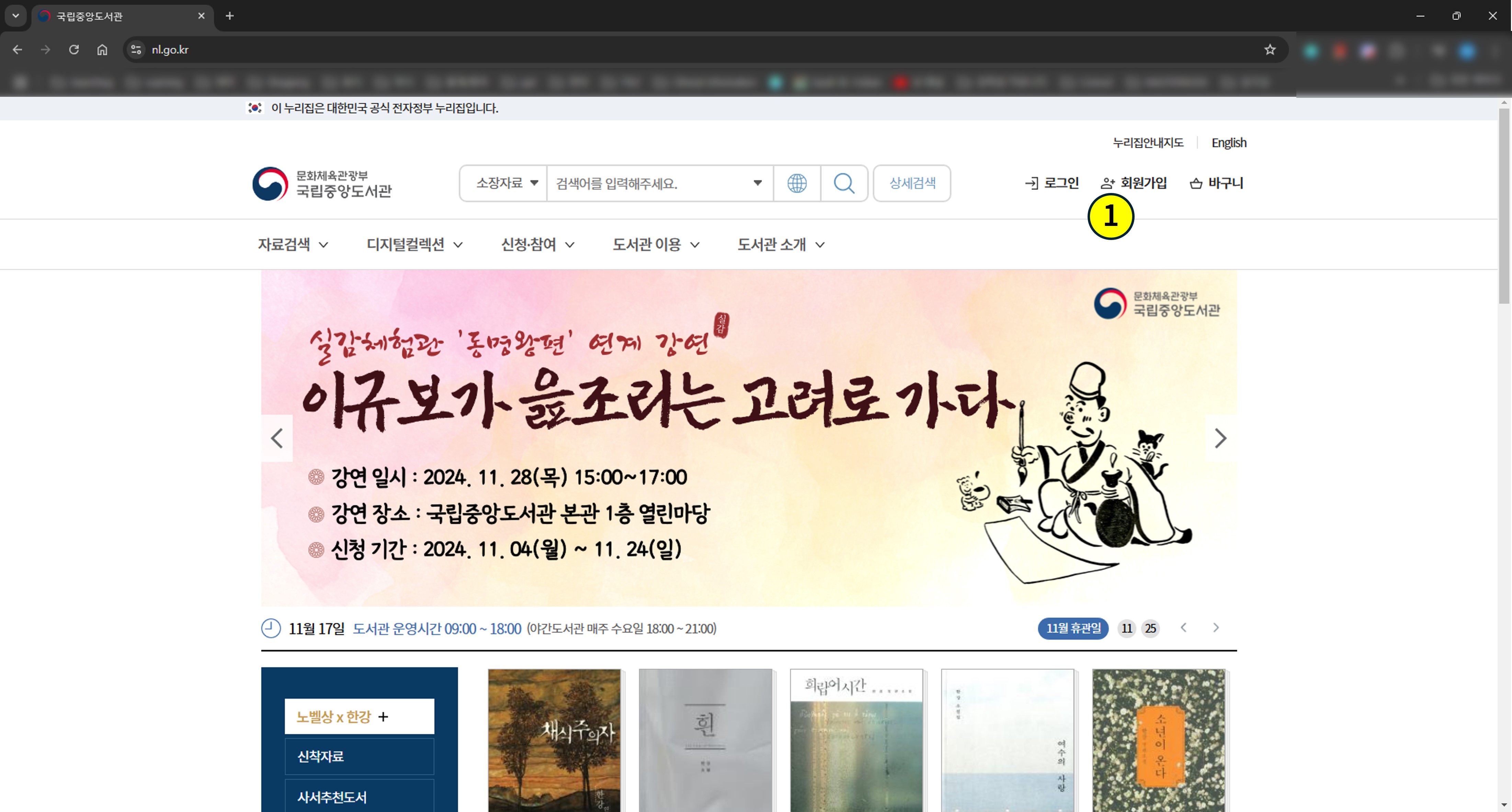Click the globe multilingual search icon
The width and height of the screenshot is (1512, 812).
point(797,184)
